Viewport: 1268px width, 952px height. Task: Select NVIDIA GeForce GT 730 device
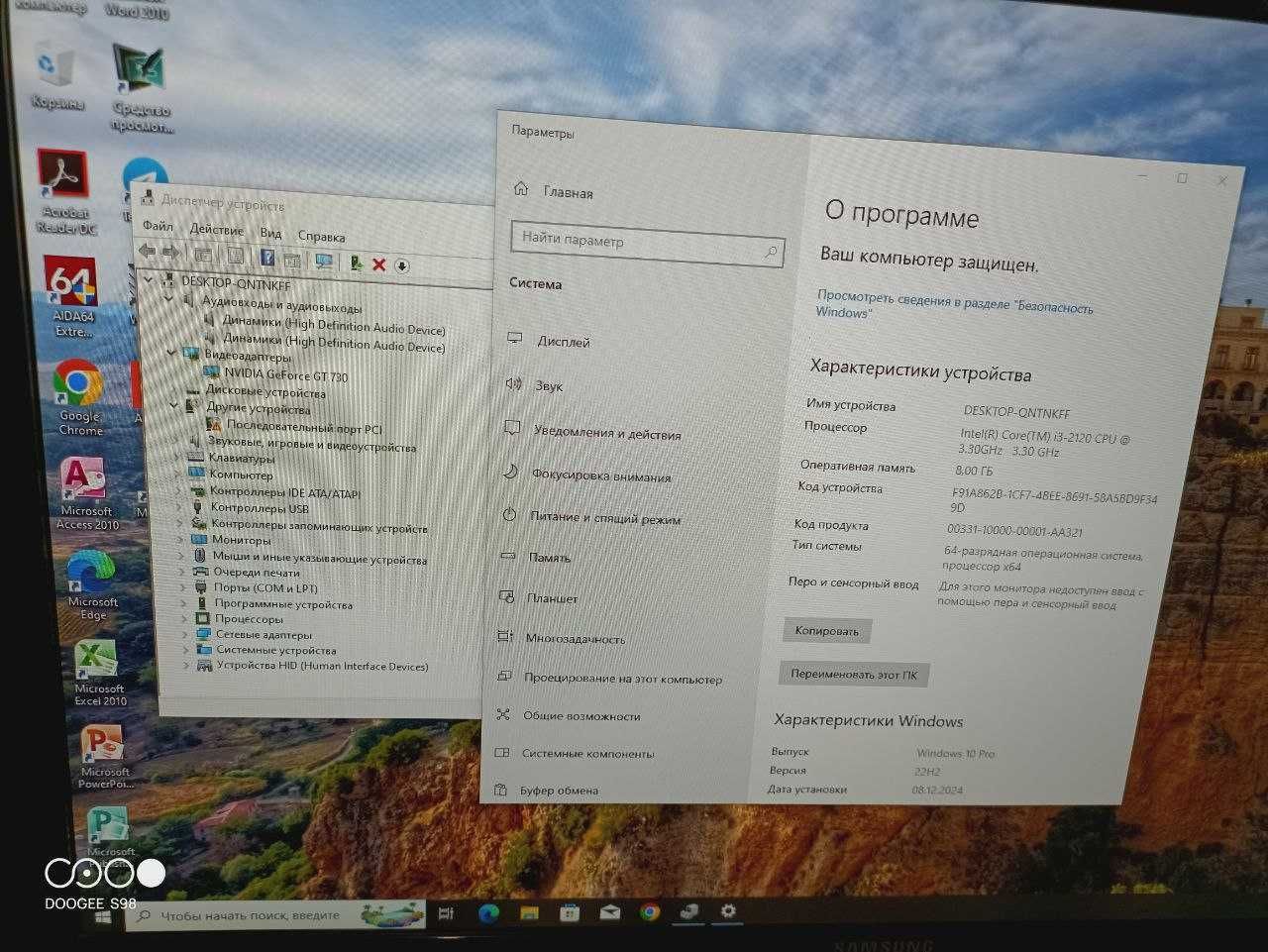pyautogui.click(x=285, y=375)
